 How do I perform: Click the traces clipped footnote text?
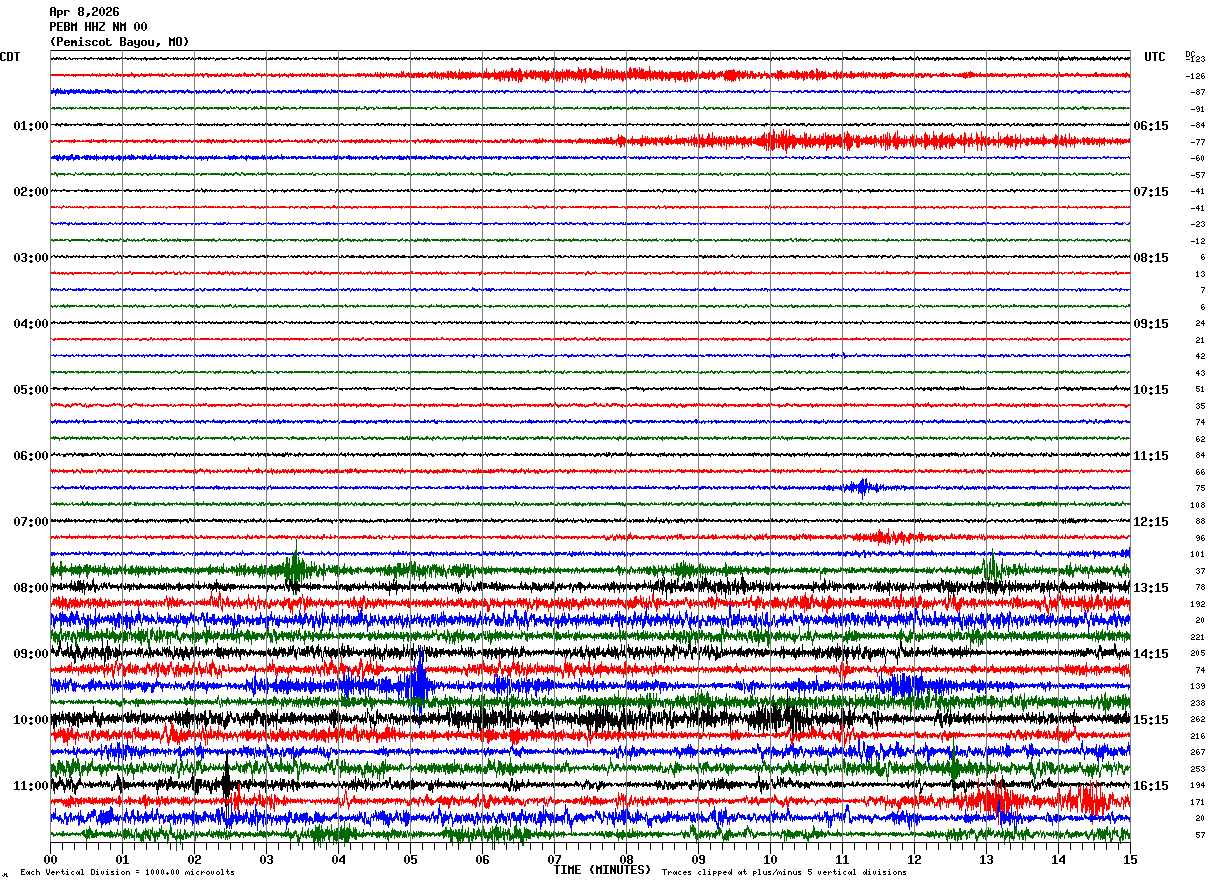tap(784, 873)
